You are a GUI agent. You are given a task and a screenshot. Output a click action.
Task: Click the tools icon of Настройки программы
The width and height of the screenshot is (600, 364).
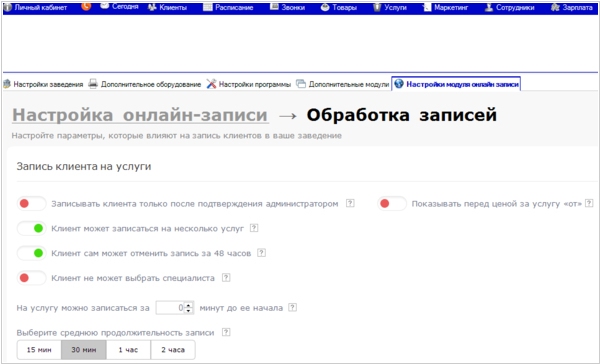[x=211, y=84]
